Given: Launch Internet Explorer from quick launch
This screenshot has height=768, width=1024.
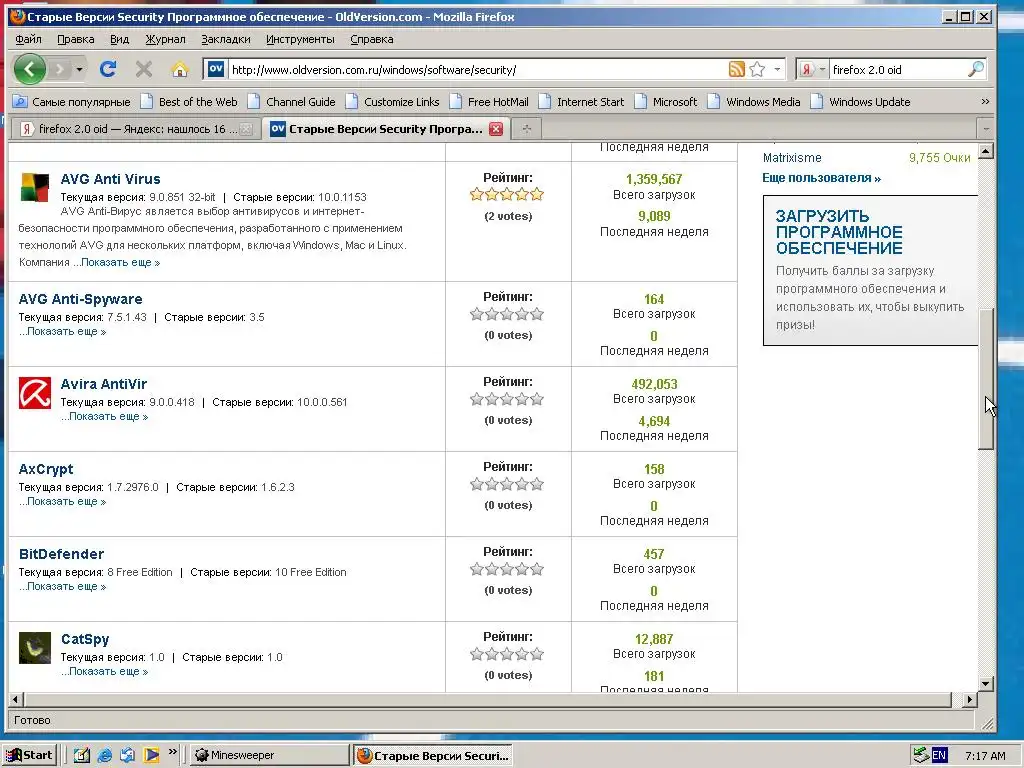Looking at the screenshot, I should 104,755.
